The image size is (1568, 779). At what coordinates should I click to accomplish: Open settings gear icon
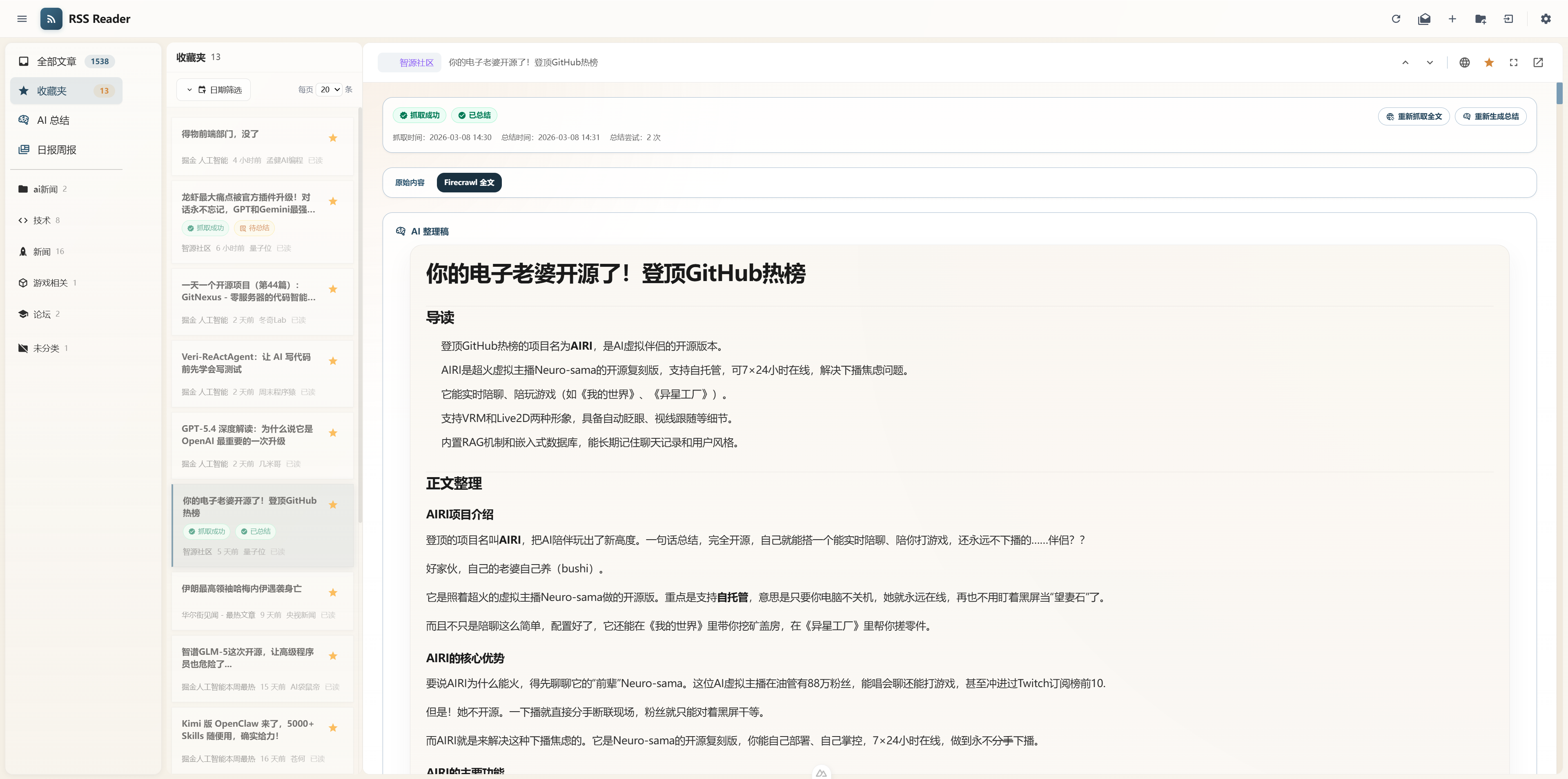click(x=1546, y=19)
